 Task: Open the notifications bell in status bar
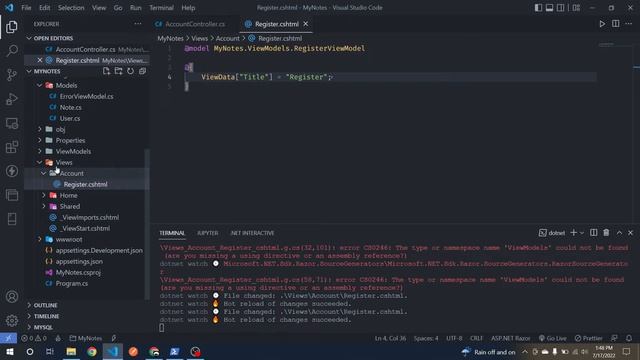coord(629,338)
